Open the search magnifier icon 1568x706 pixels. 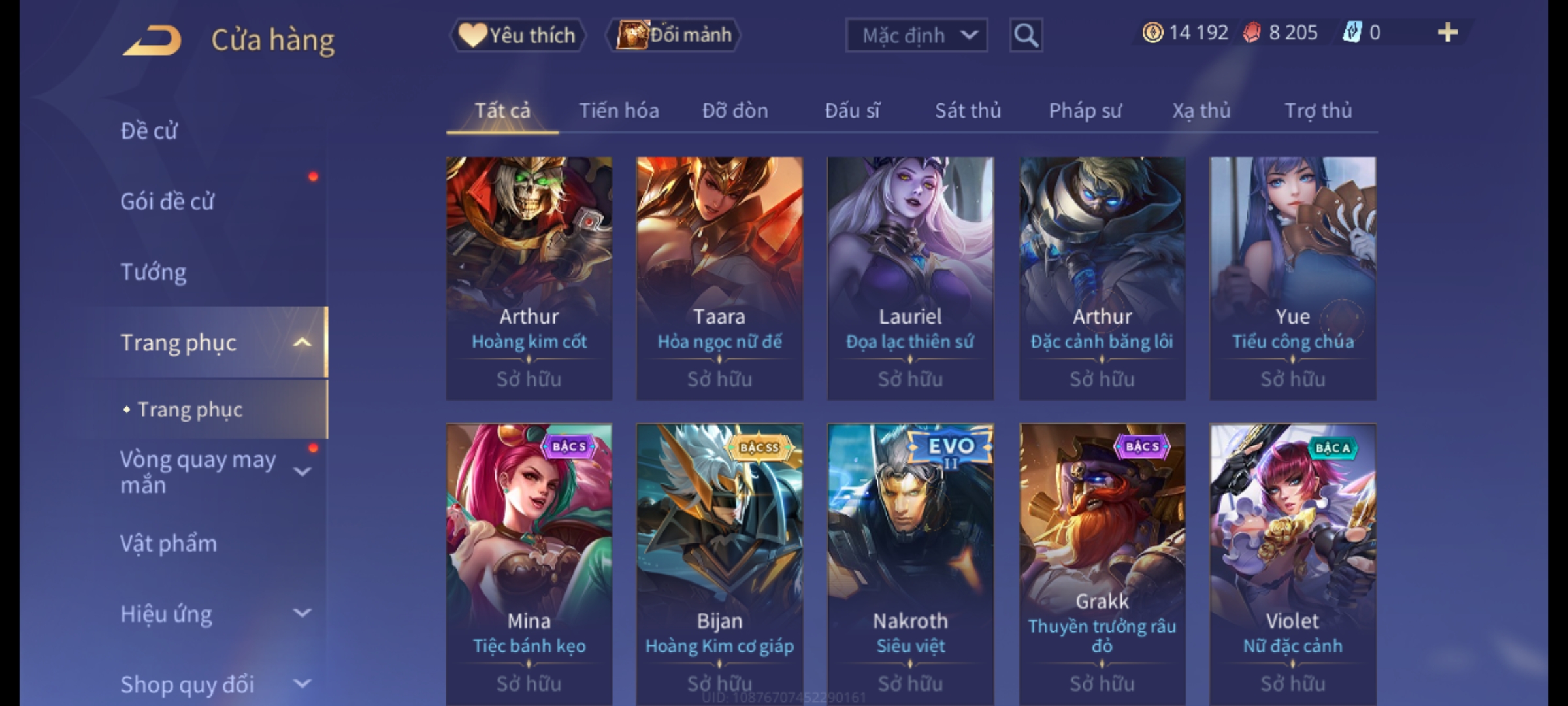pos(1026,35)
